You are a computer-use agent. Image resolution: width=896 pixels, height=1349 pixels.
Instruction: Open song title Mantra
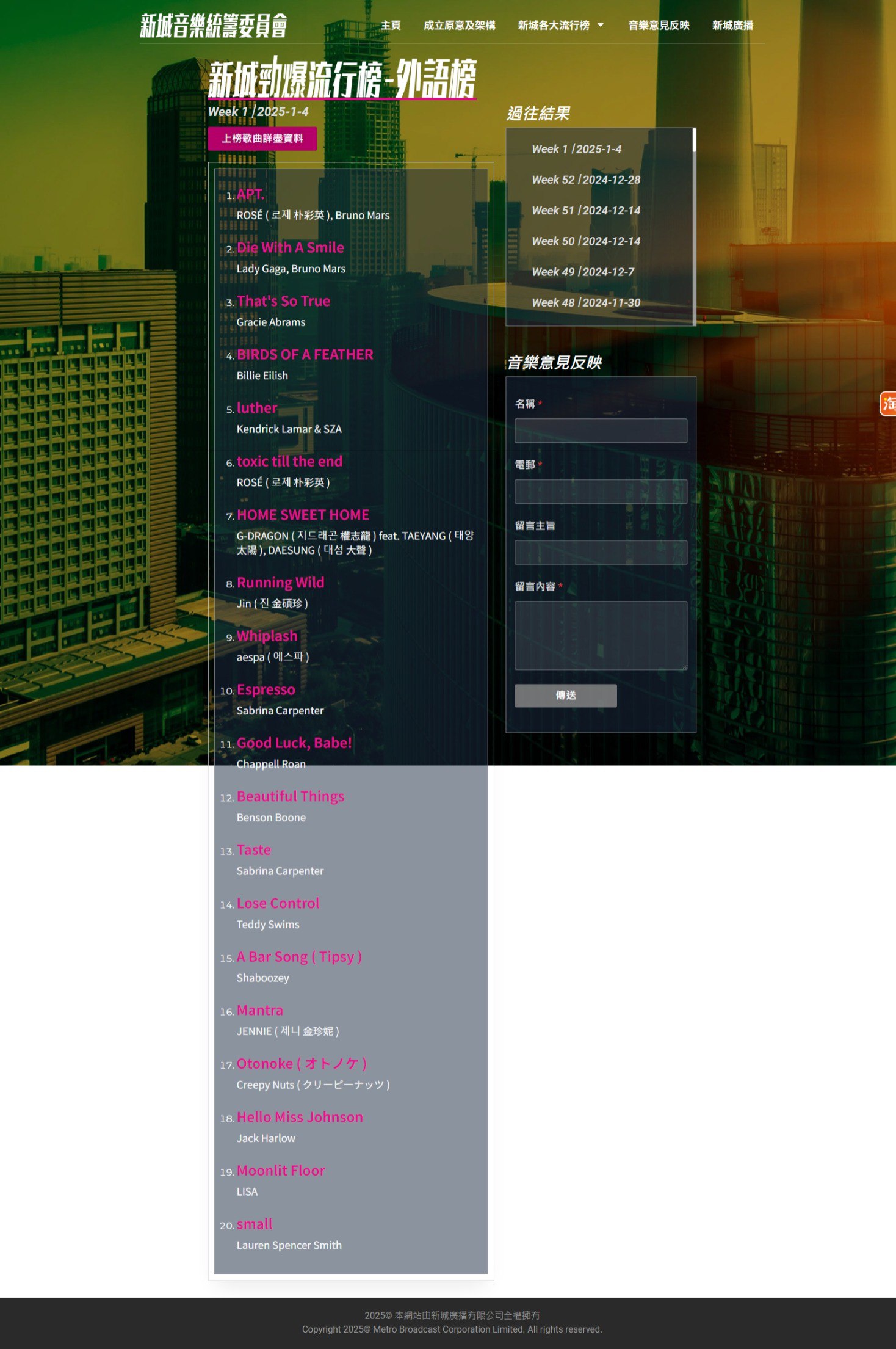tap(260, 1010)
